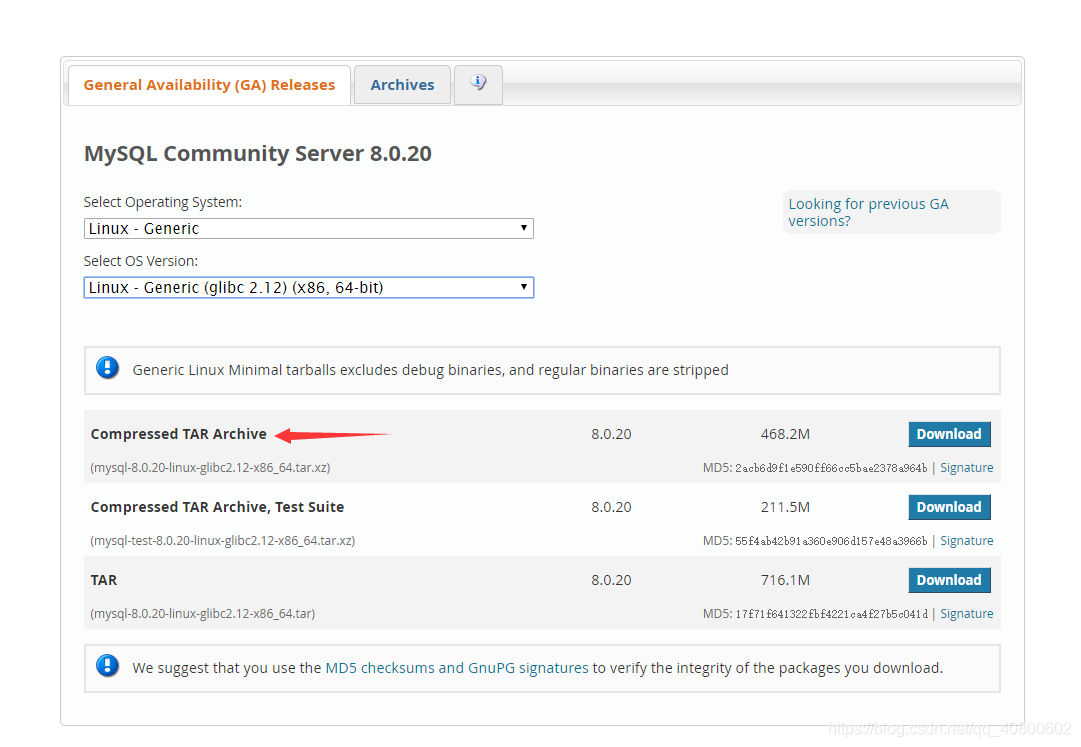Follow MD5 checksums and GnuPG signatures link

tap(457, 668)
